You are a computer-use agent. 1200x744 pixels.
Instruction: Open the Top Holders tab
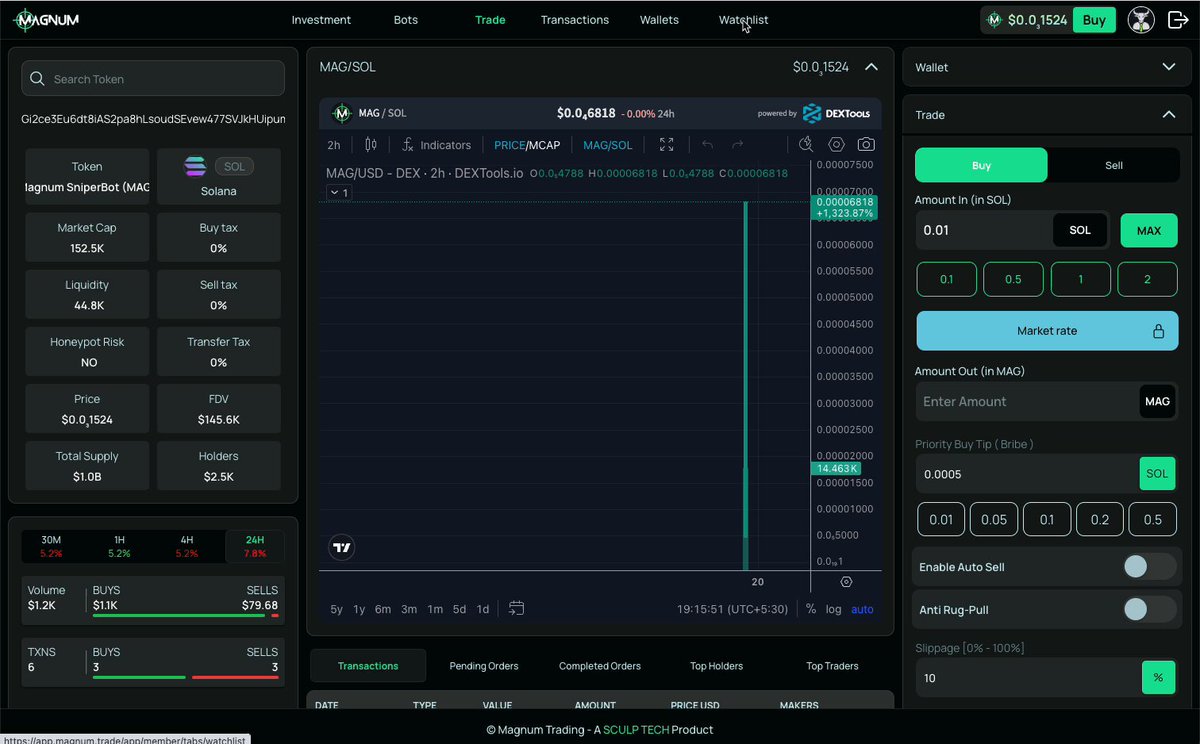[717, 666]
